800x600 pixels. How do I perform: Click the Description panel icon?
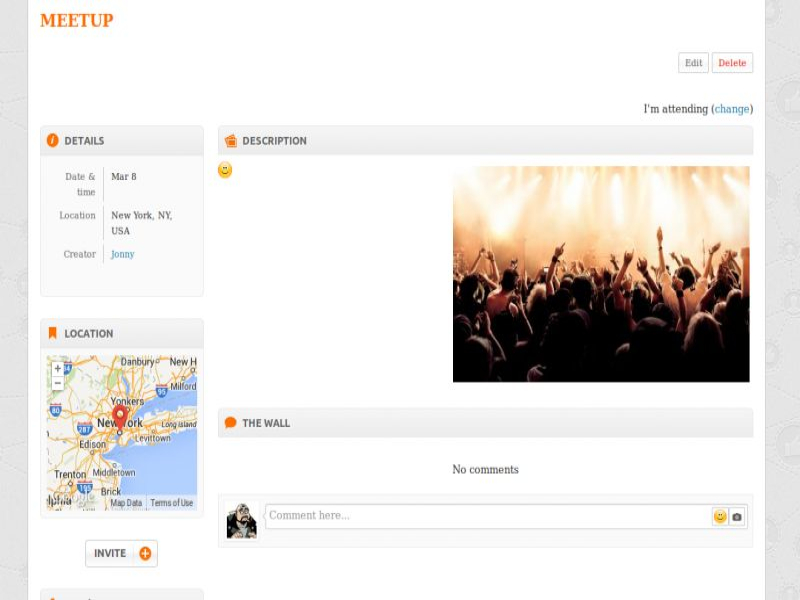pos(231,141)
